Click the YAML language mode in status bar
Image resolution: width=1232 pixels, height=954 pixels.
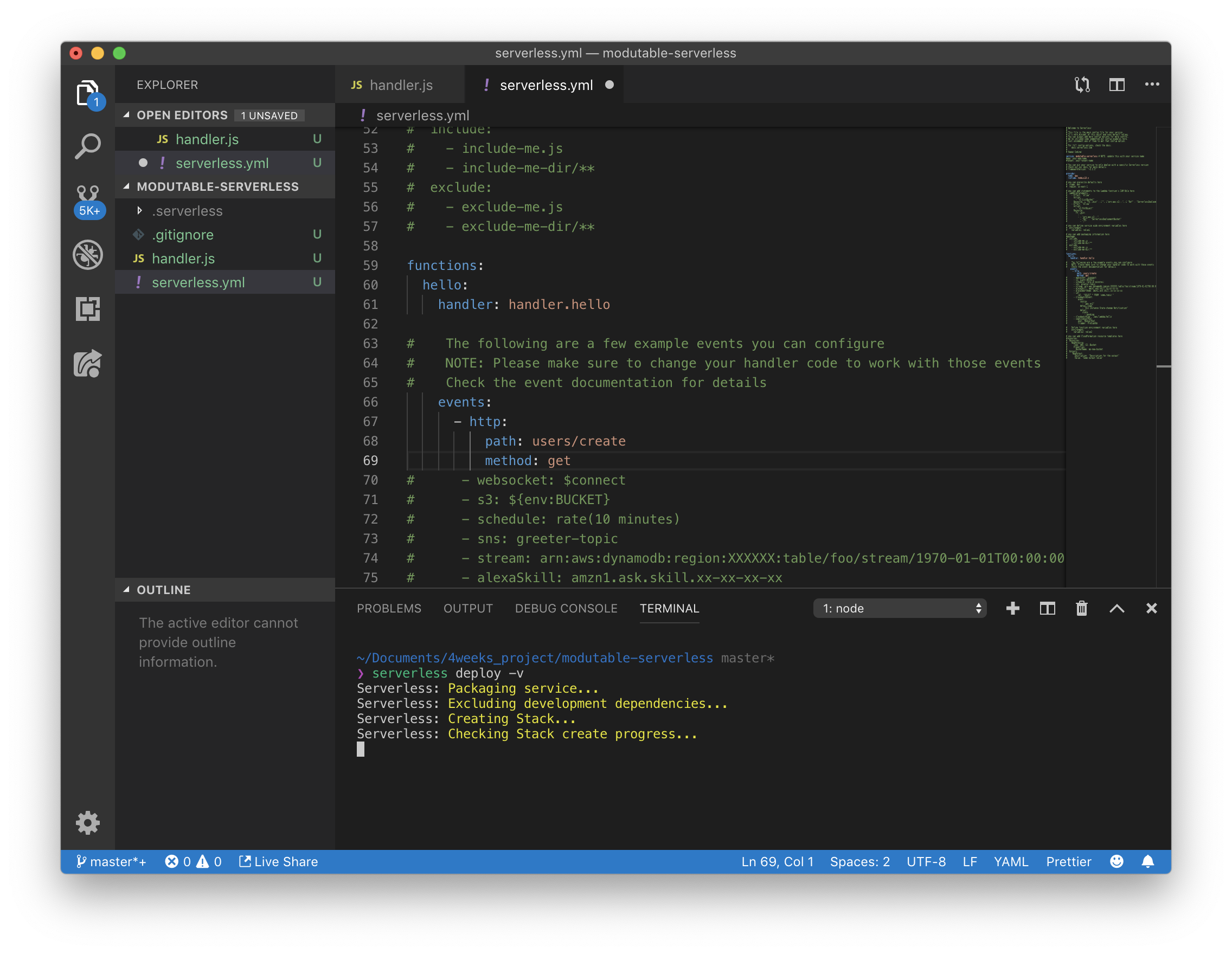pyautogui.click(x=1011, y=861)
